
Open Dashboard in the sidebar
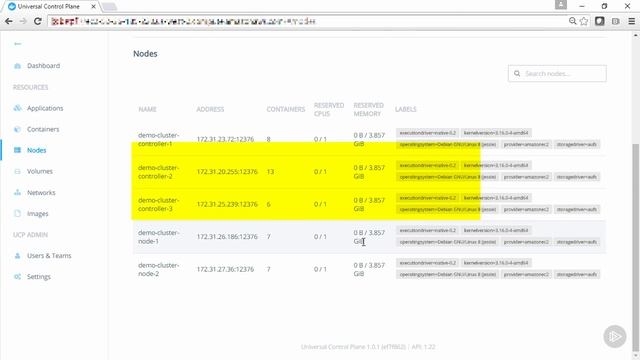pyautogui.click(x=43, y=66)
